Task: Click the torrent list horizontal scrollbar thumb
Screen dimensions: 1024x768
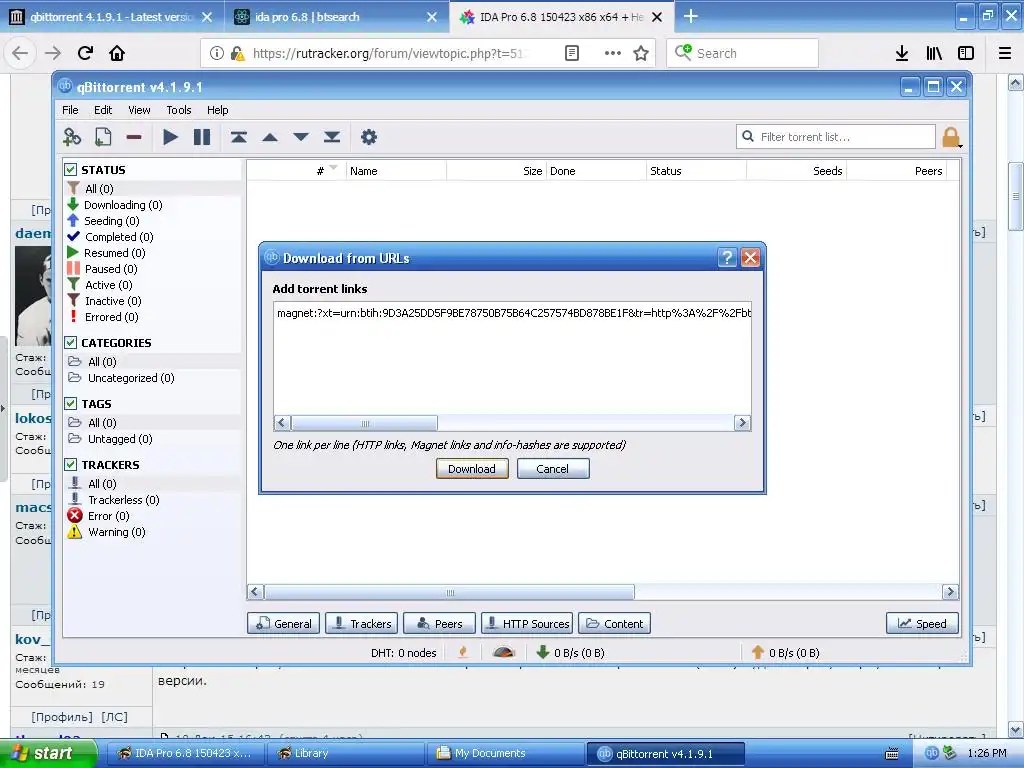Action: (449, 592)
